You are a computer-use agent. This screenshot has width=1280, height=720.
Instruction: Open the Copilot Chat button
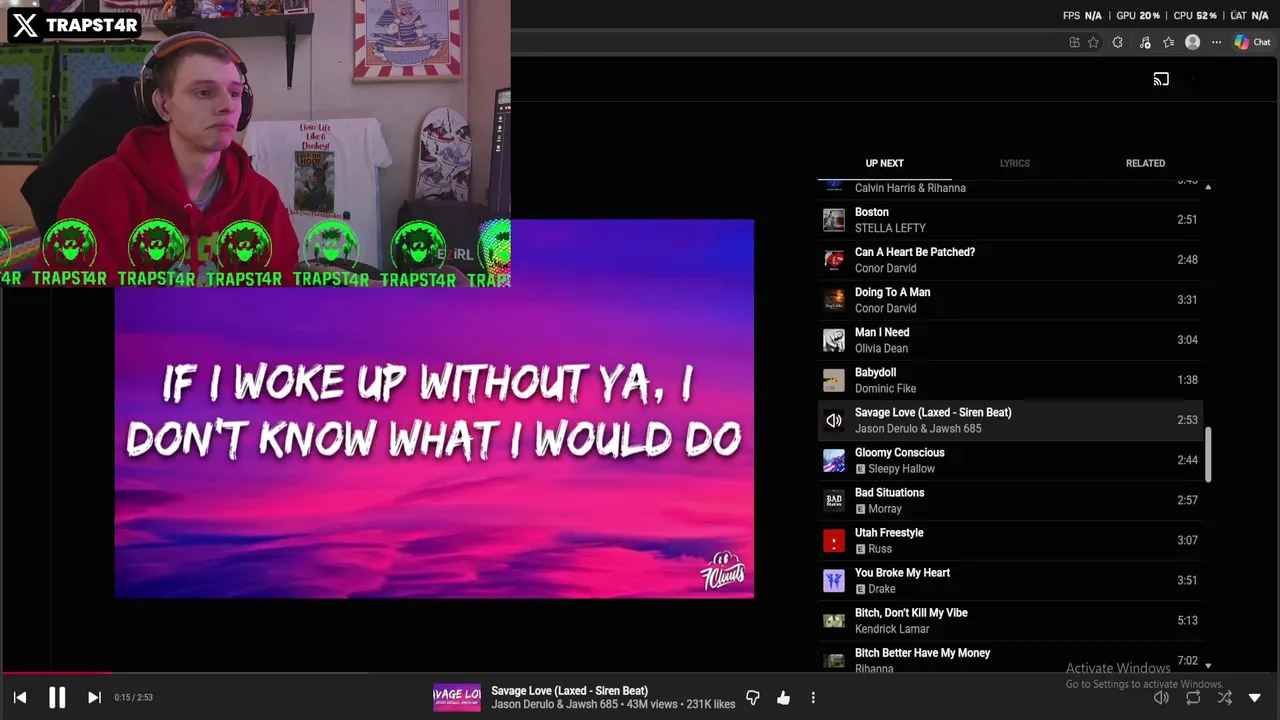(1252, 42)
